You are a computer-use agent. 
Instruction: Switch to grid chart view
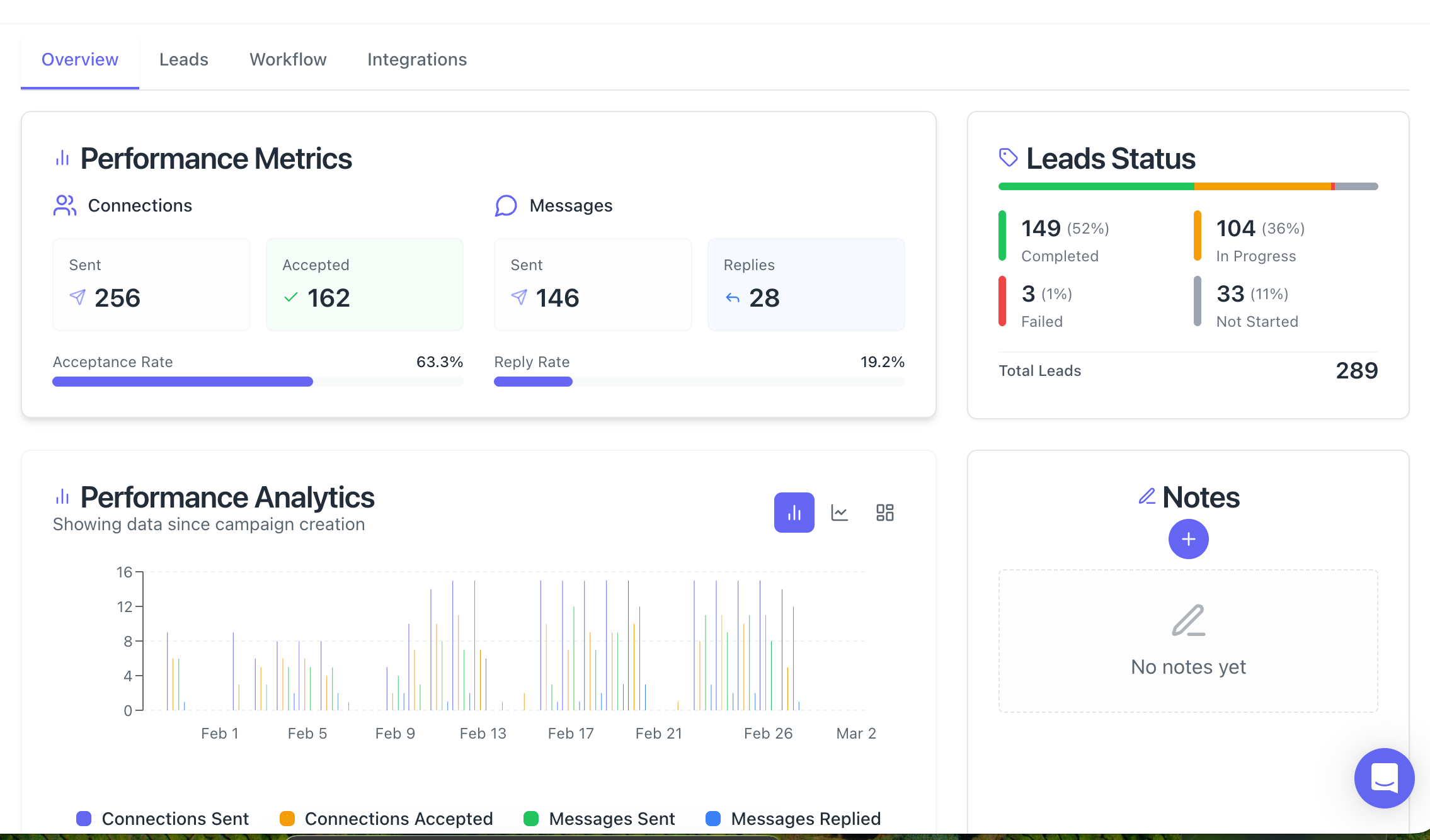[x=884, y=513]
